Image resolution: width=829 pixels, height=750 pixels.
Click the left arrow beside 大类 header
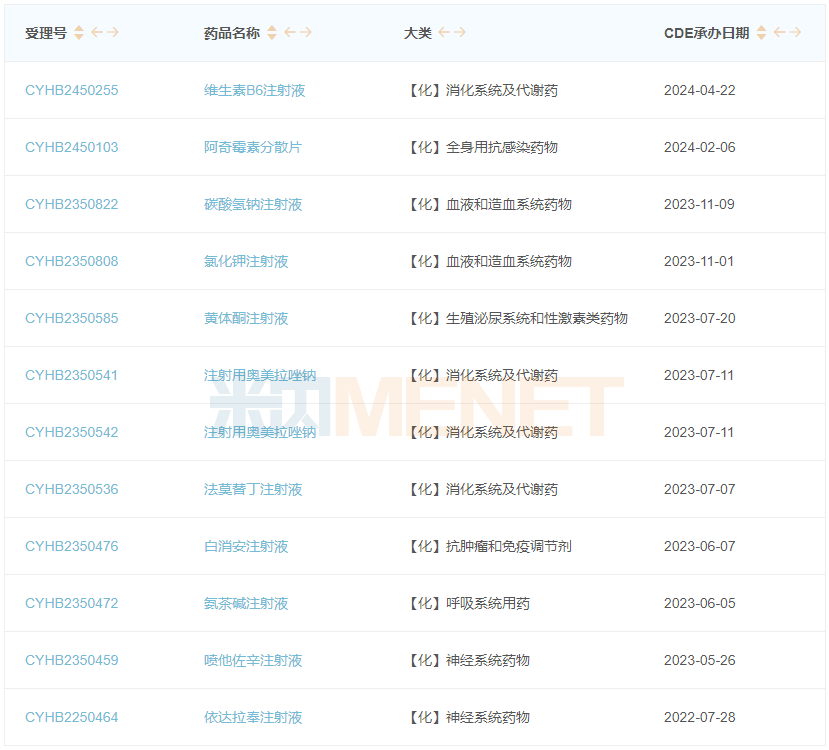pyautogui.click(x=444, y=32)
